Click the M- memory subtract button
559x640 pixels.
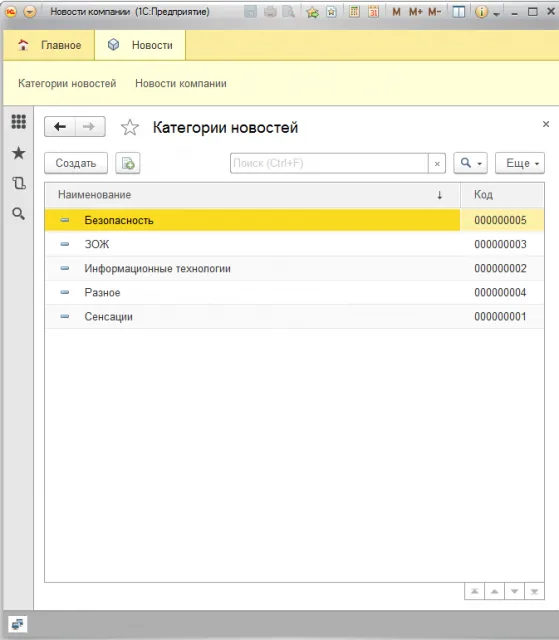coord(435,12)
